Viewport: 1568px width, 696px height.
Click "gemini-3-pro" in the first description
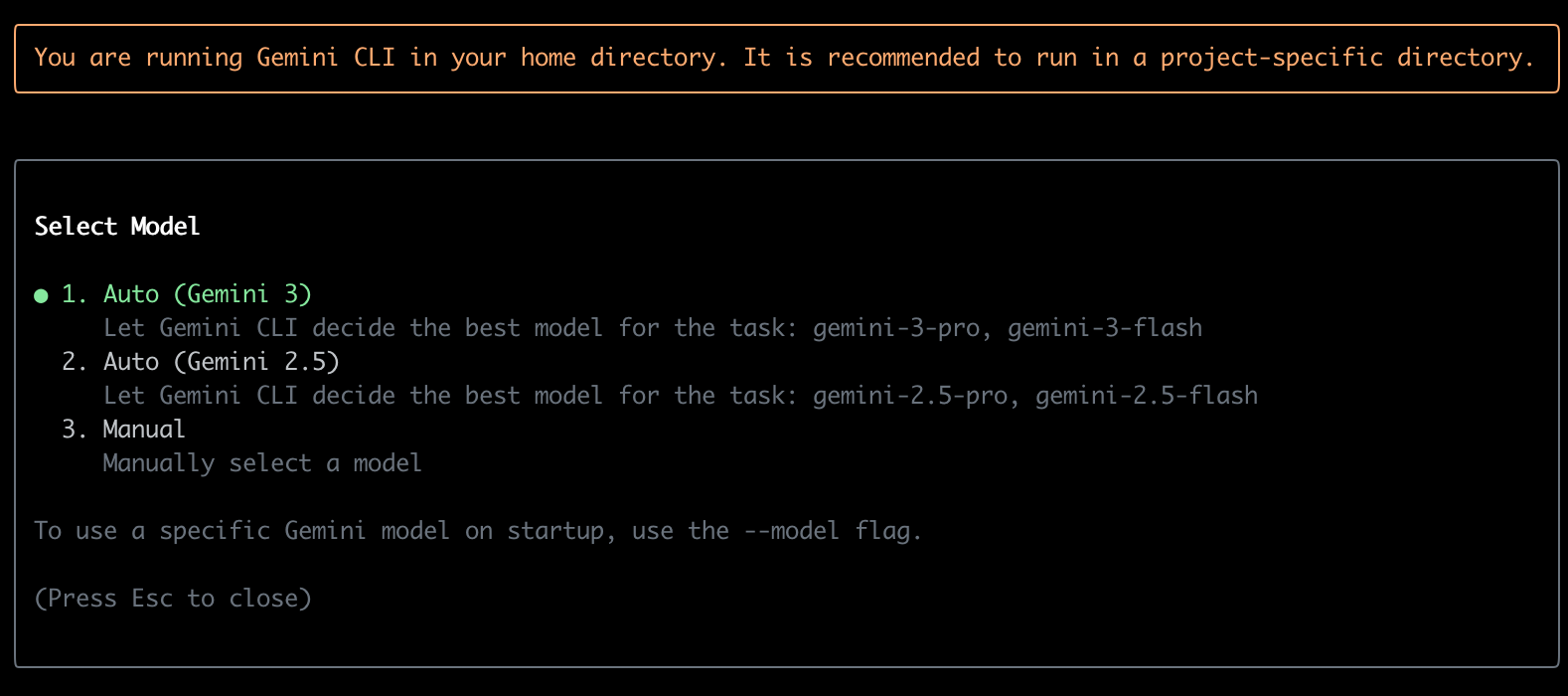click(x=895, y=328)
